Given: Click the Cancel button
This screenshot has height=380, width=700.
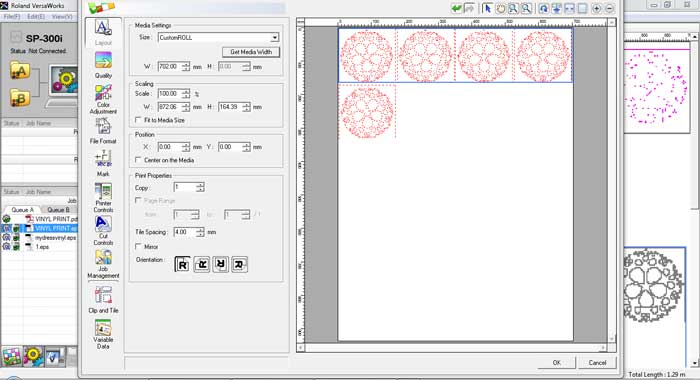Looking at the screenshot, I should pos(597,363).
